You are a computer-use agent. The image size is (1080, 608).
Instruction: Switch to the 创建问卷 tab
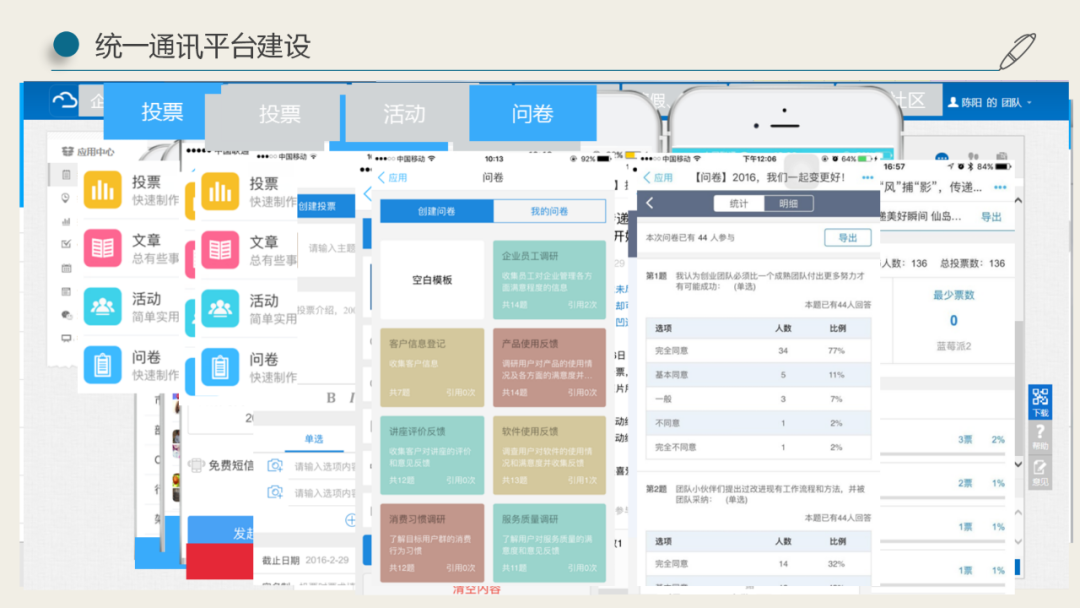pos(437,211)
